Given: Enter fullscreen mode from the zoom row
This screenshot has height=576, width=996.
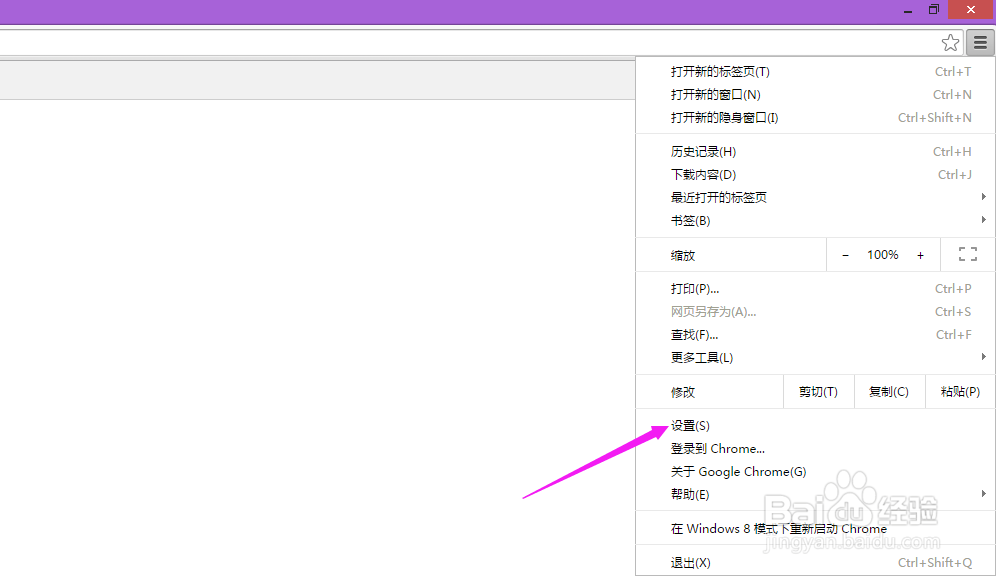Looking at the screenshot, I should coord(967,255).
